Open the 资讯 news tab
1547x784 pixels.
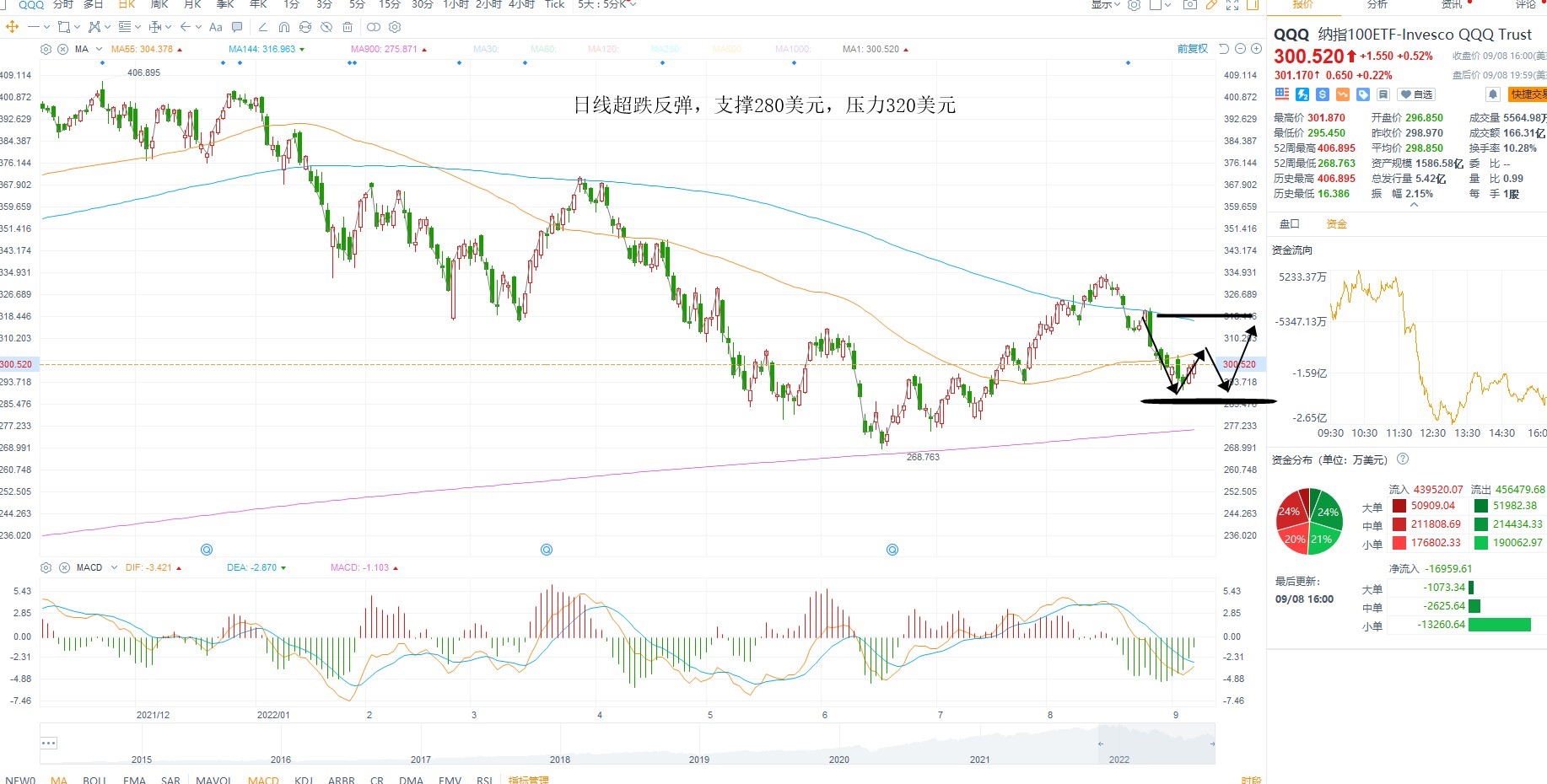click(x=1452, y=4)
